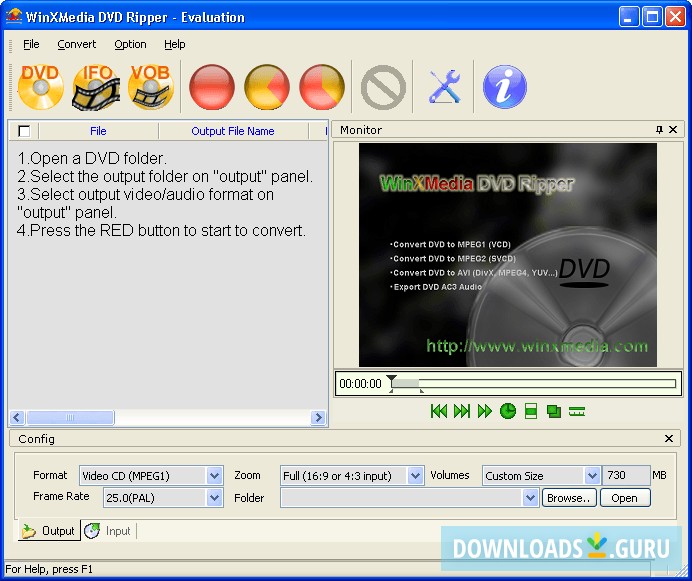Click the yellow ball with red wedge
Image resolution: width=692 pixels, height=581 pixels.
click(267, 87)
